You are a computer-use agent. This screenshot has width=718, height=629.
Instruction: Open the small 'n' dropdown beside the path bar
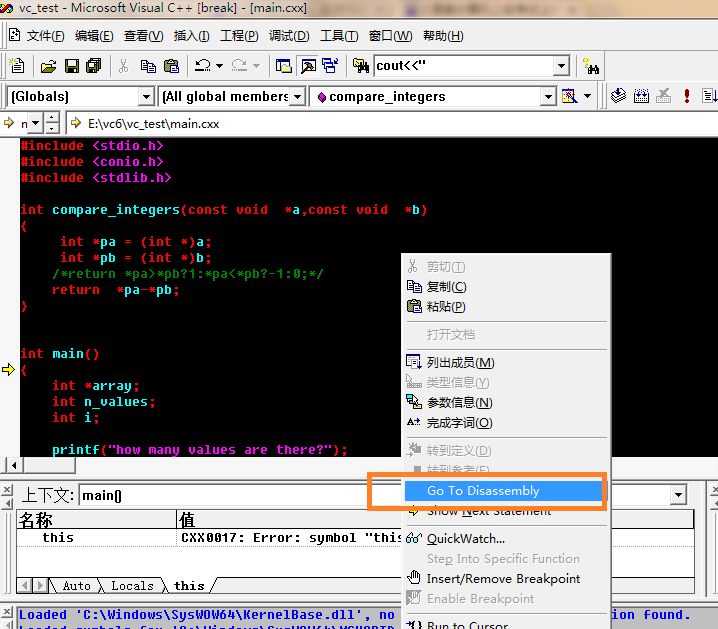tap(36, 123)
